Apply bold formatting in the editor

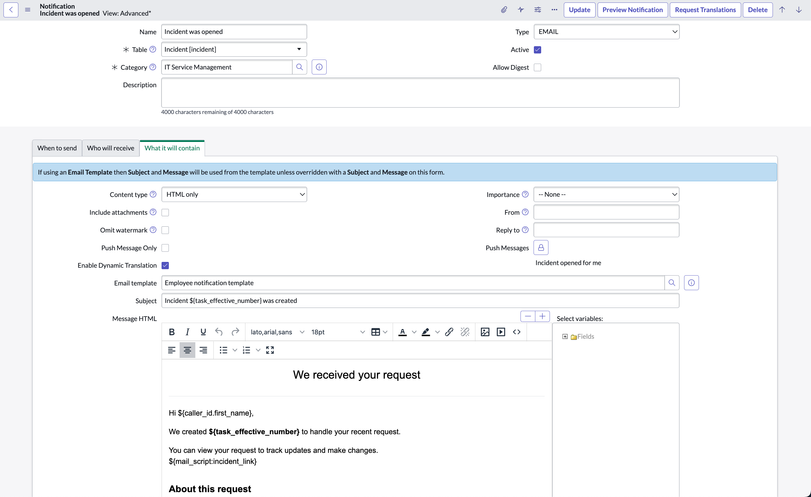[172, 332]
